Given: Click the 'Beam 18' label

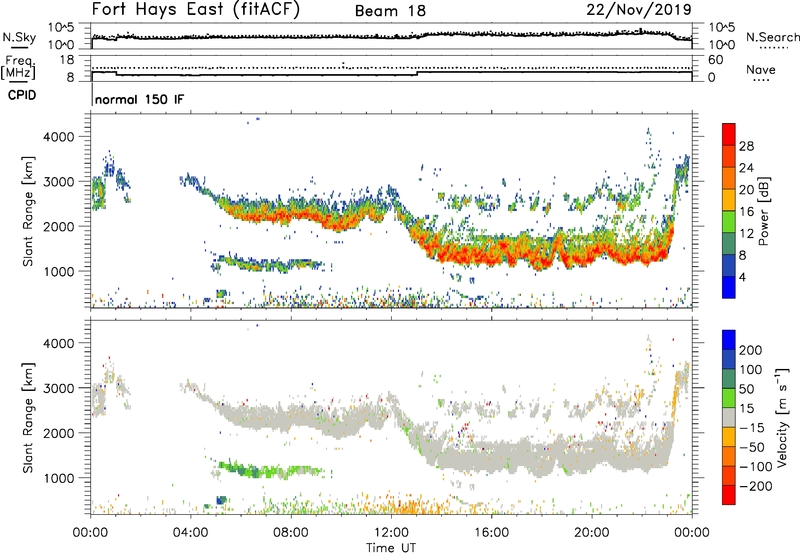Looking at the screenshot, I should click(390, 11).
